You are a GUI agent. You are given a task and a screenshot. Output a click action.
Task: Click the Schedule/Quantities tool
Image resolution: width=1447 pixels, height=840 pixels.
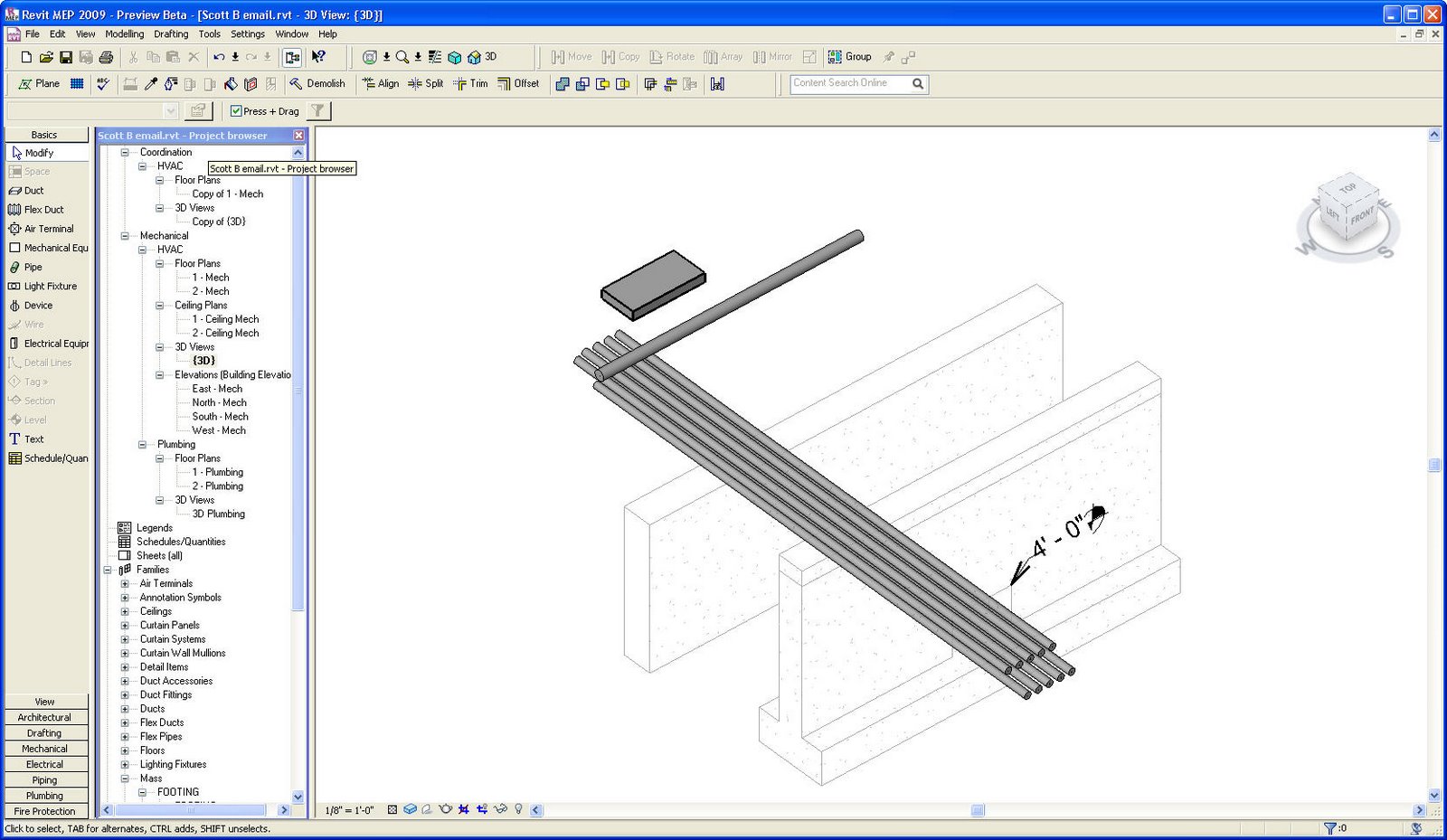pos(49,458)
